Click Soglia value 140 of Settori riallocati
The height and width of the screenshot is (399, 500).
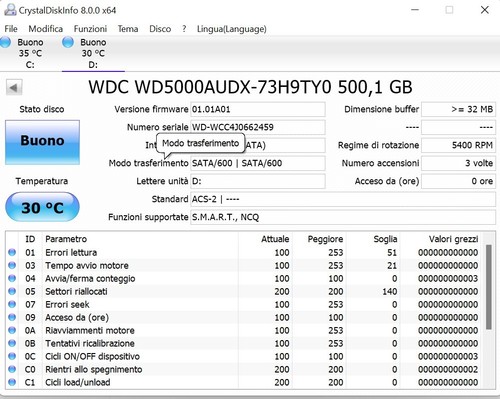[x=389, y=291]
